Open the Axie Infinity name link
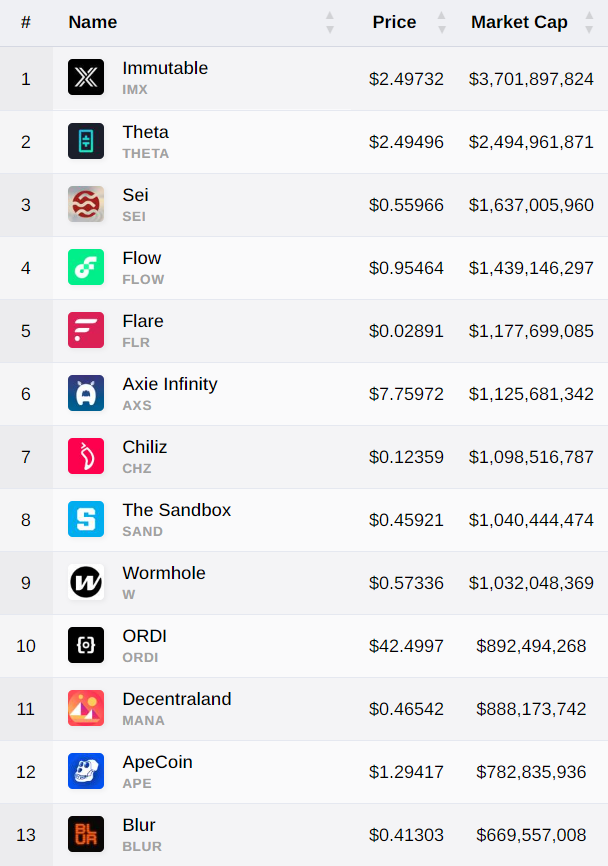The height and width of the screenshot is (866, 608). [x=170, y=384]
